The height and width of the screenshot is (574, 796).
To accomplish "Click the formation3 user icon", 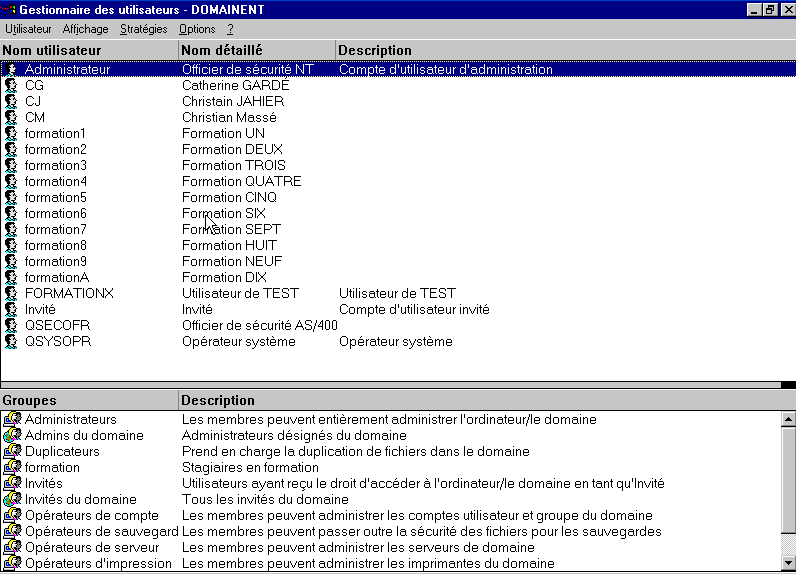I will click(11, 165).
